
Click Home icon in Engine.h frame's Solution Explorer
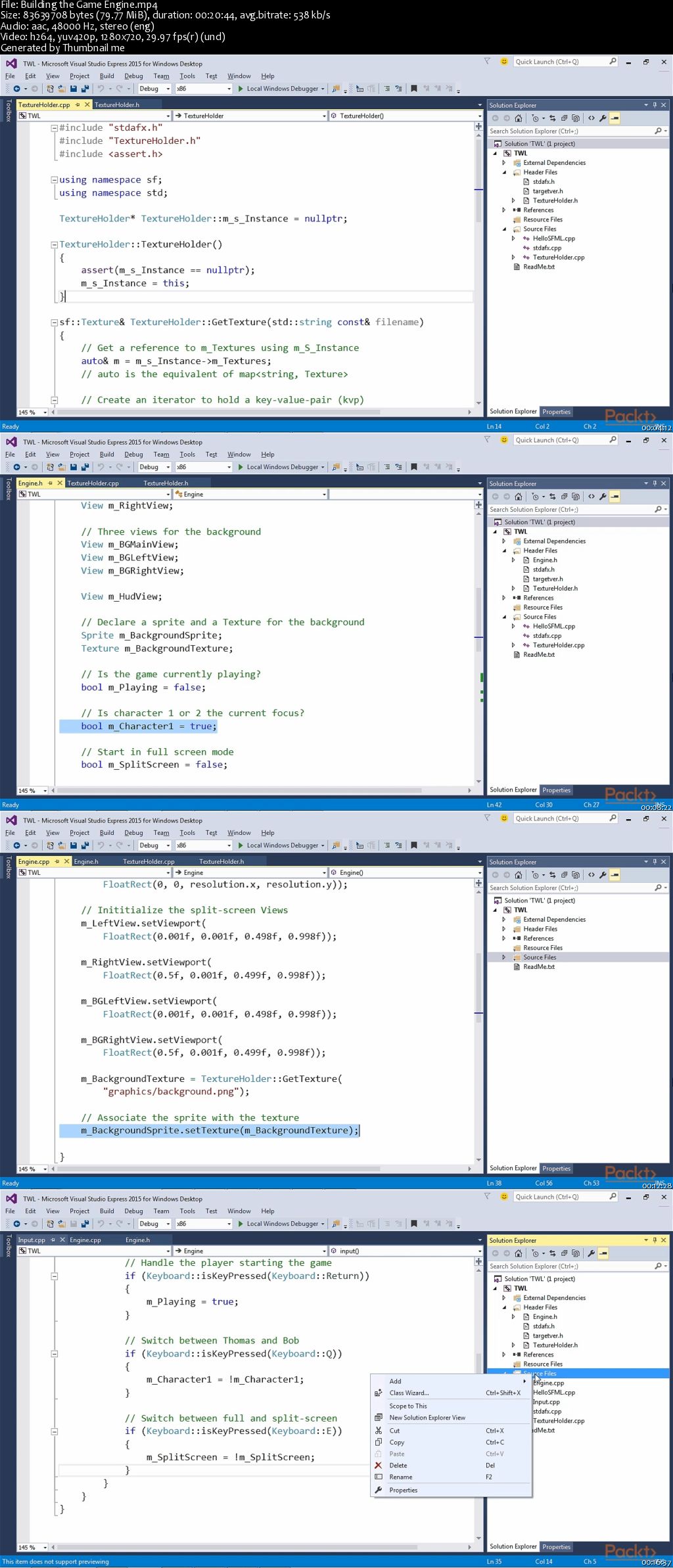518,497
